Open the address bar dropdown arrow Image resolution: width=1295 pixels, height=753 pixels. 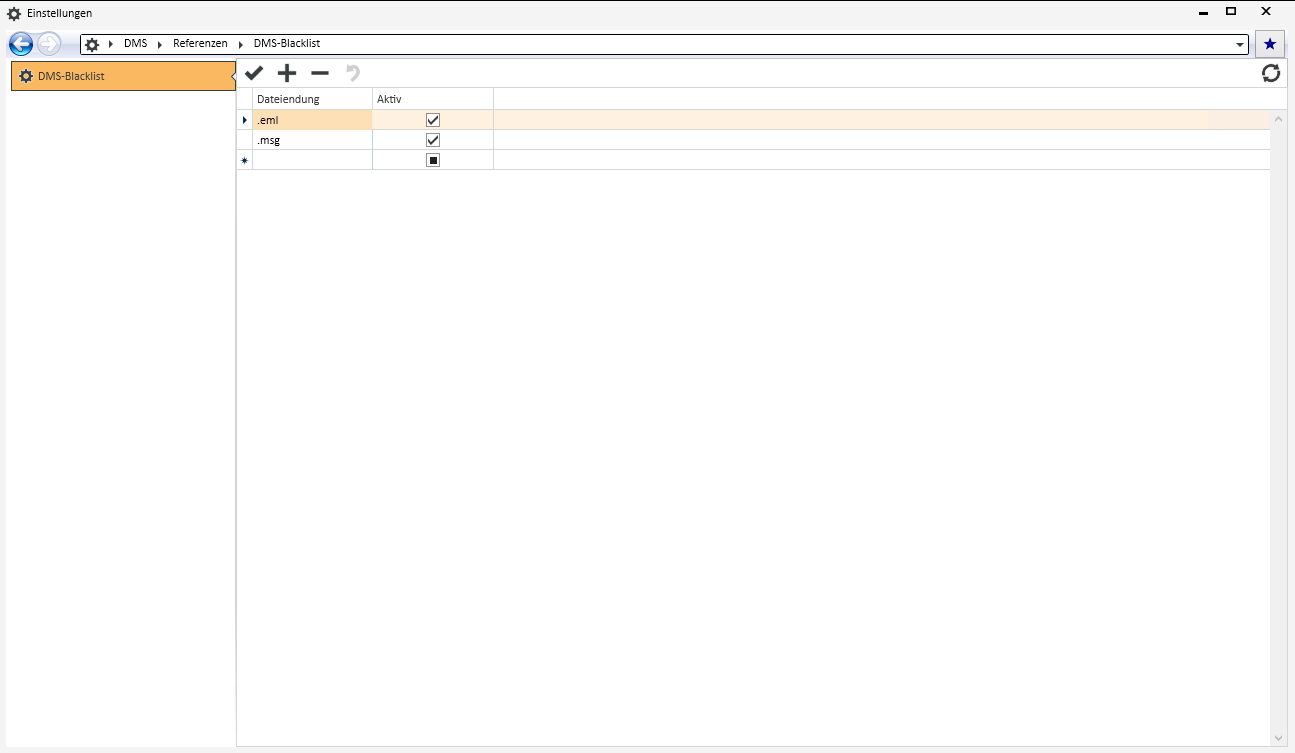point(1240,45)
